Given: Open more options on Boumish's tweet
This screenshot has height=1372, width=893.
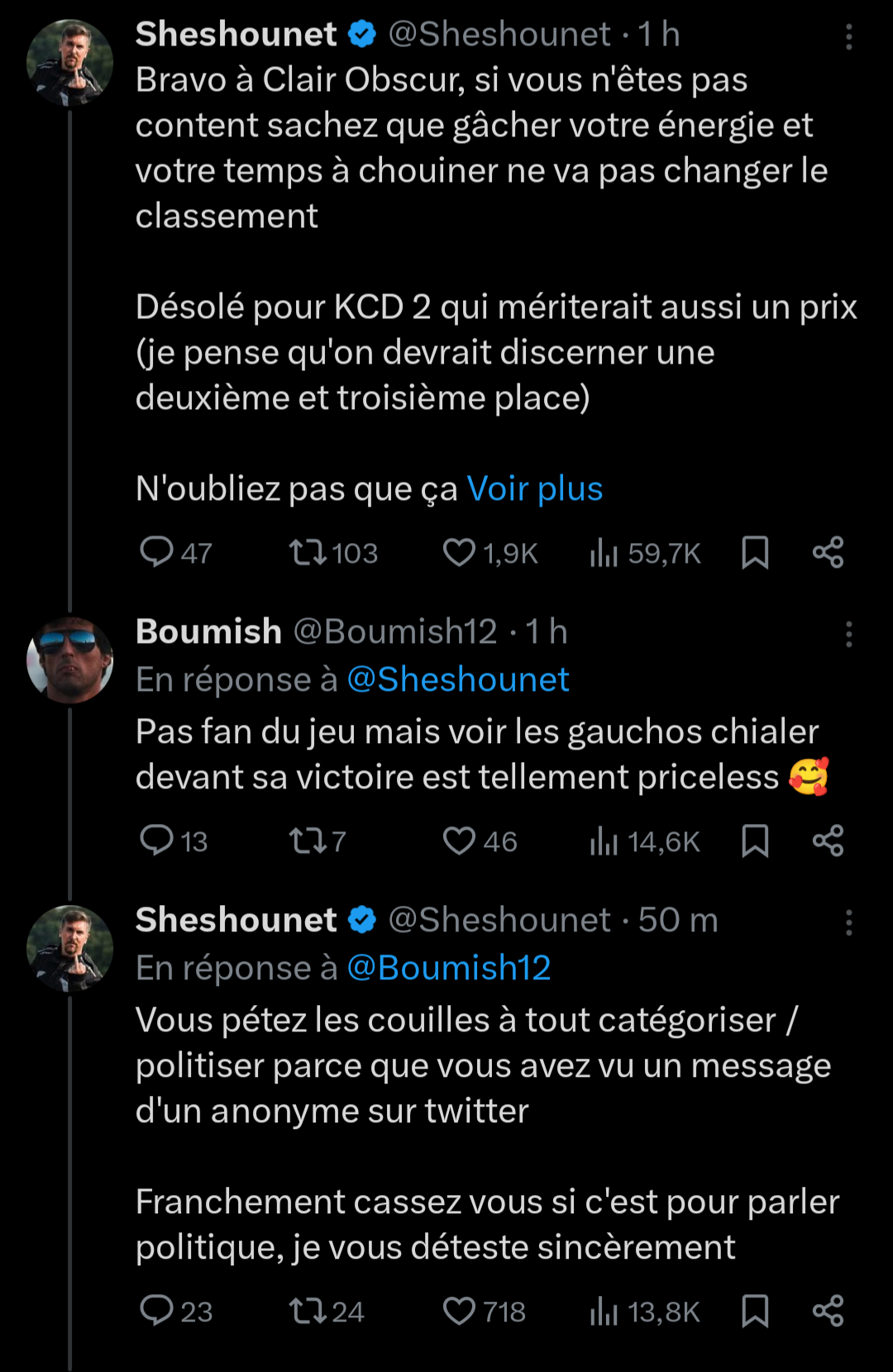Looking at the screenshot, I should click(x=848, y=634).
